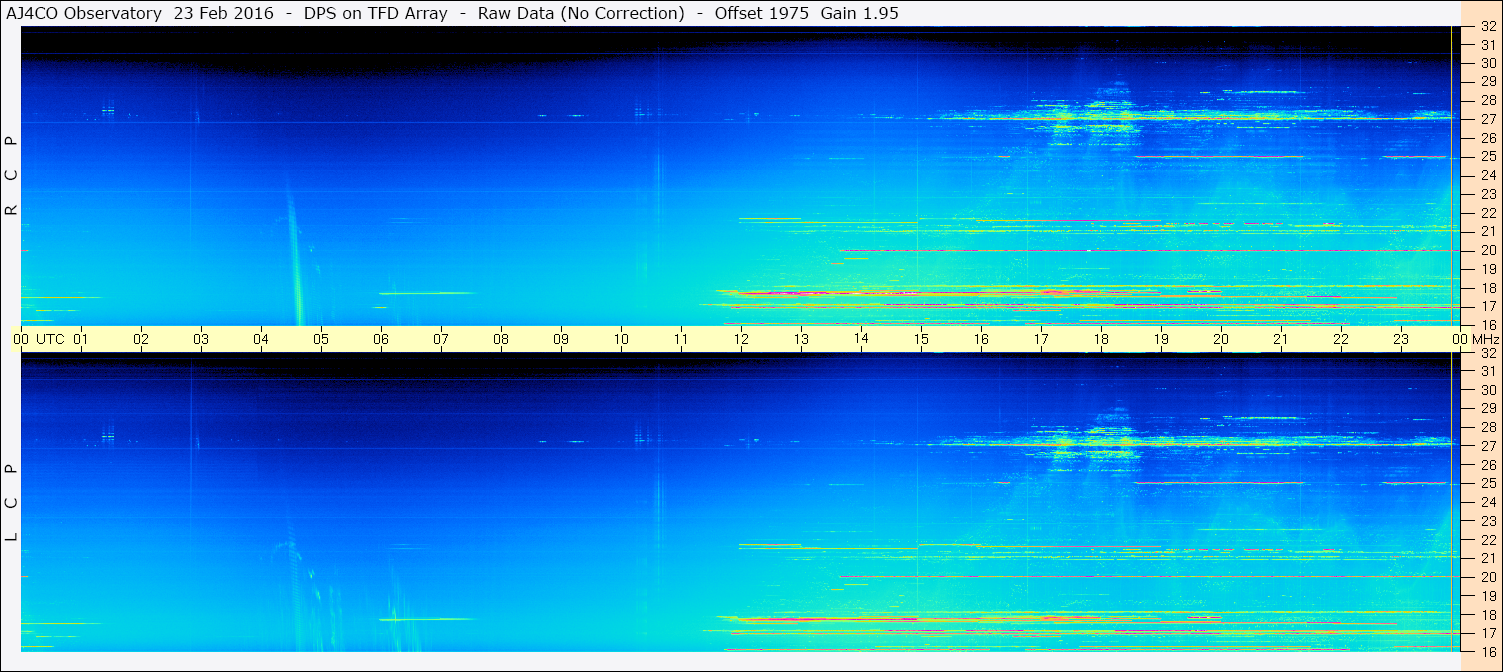Select hour 12 on the time axis
Image resolution: width=1503 pixels, height=672 pixels.
click(x=741, y=339)
